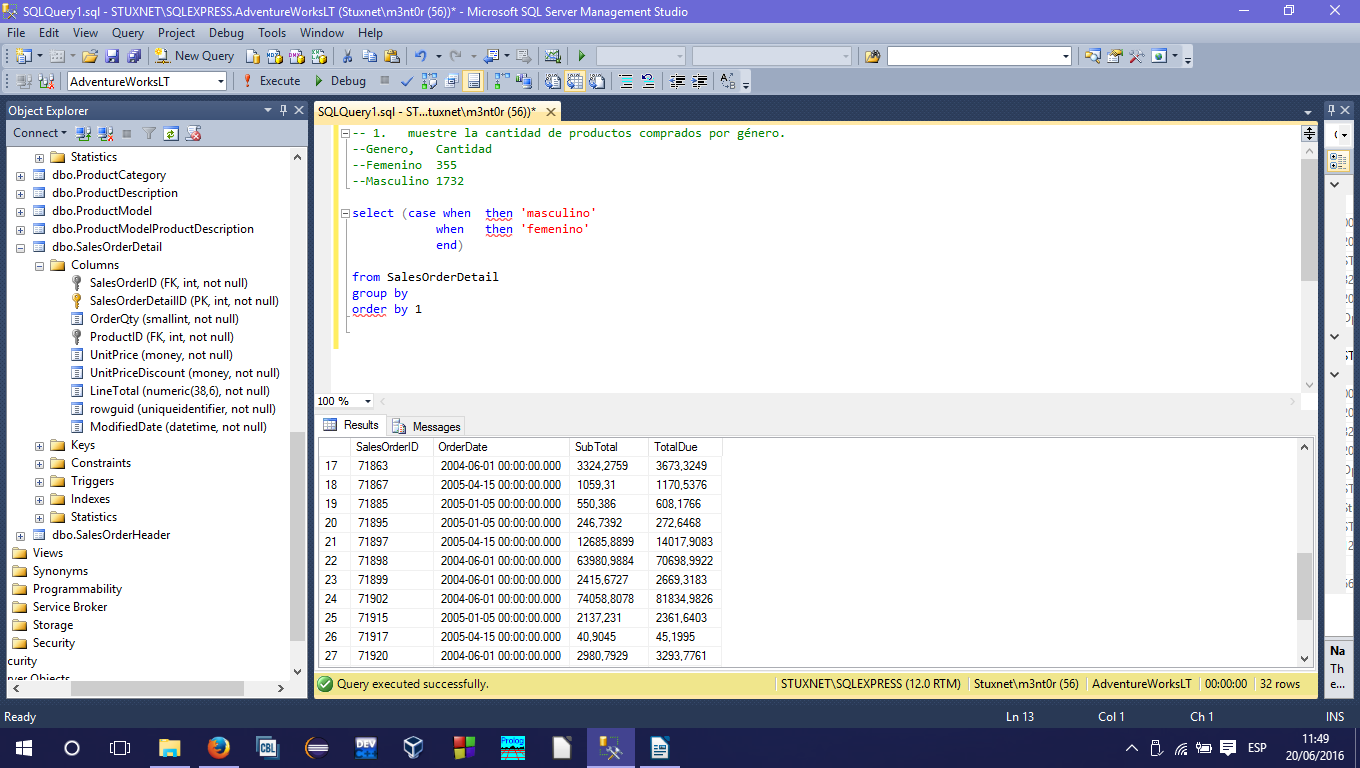Click the Analysis Services MDX Query icon
Viewport: 1360px width, 768px height.
[x=273, y=56]
